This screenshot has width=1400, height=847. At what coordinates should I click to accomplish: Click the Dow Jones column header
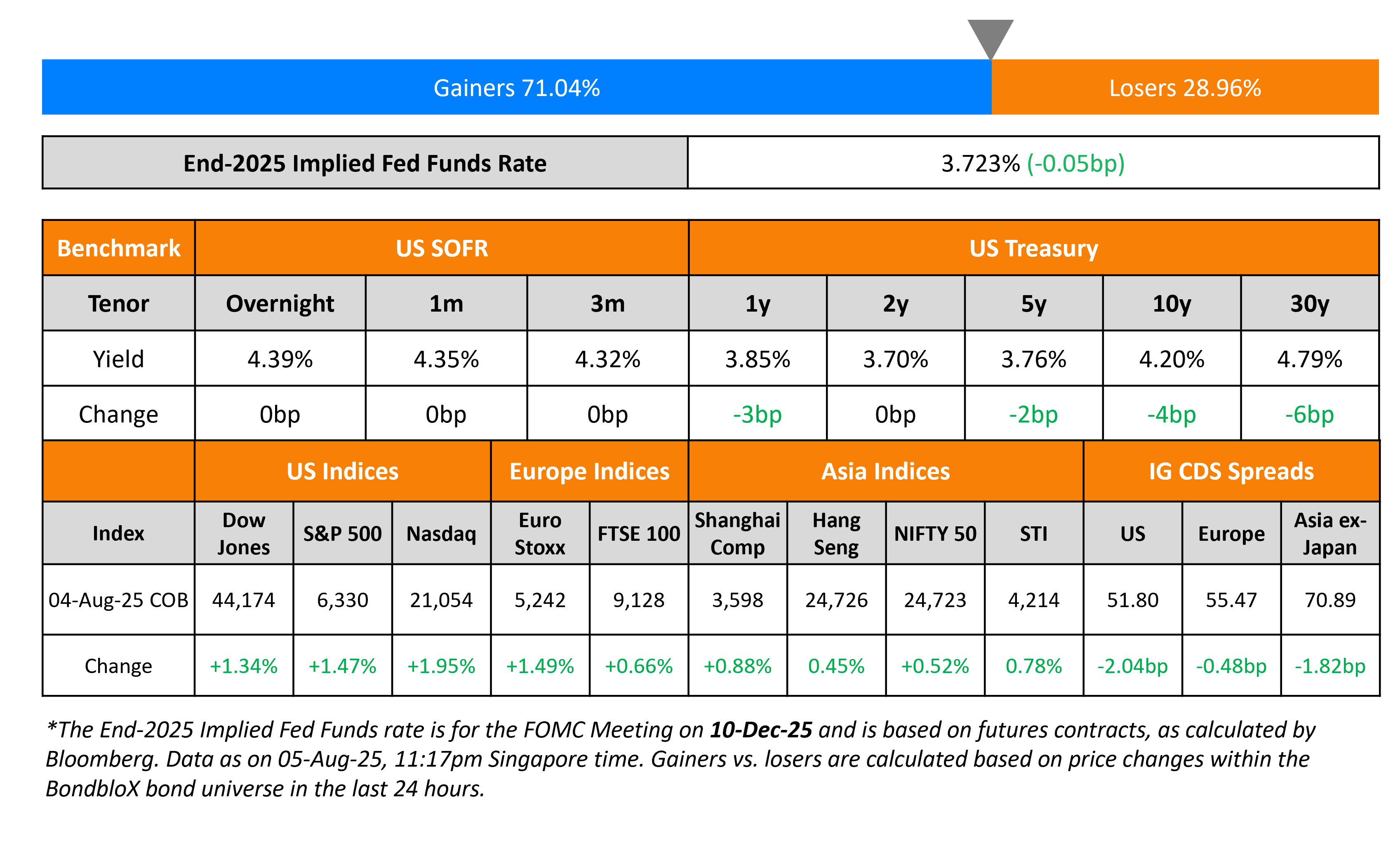244,533
